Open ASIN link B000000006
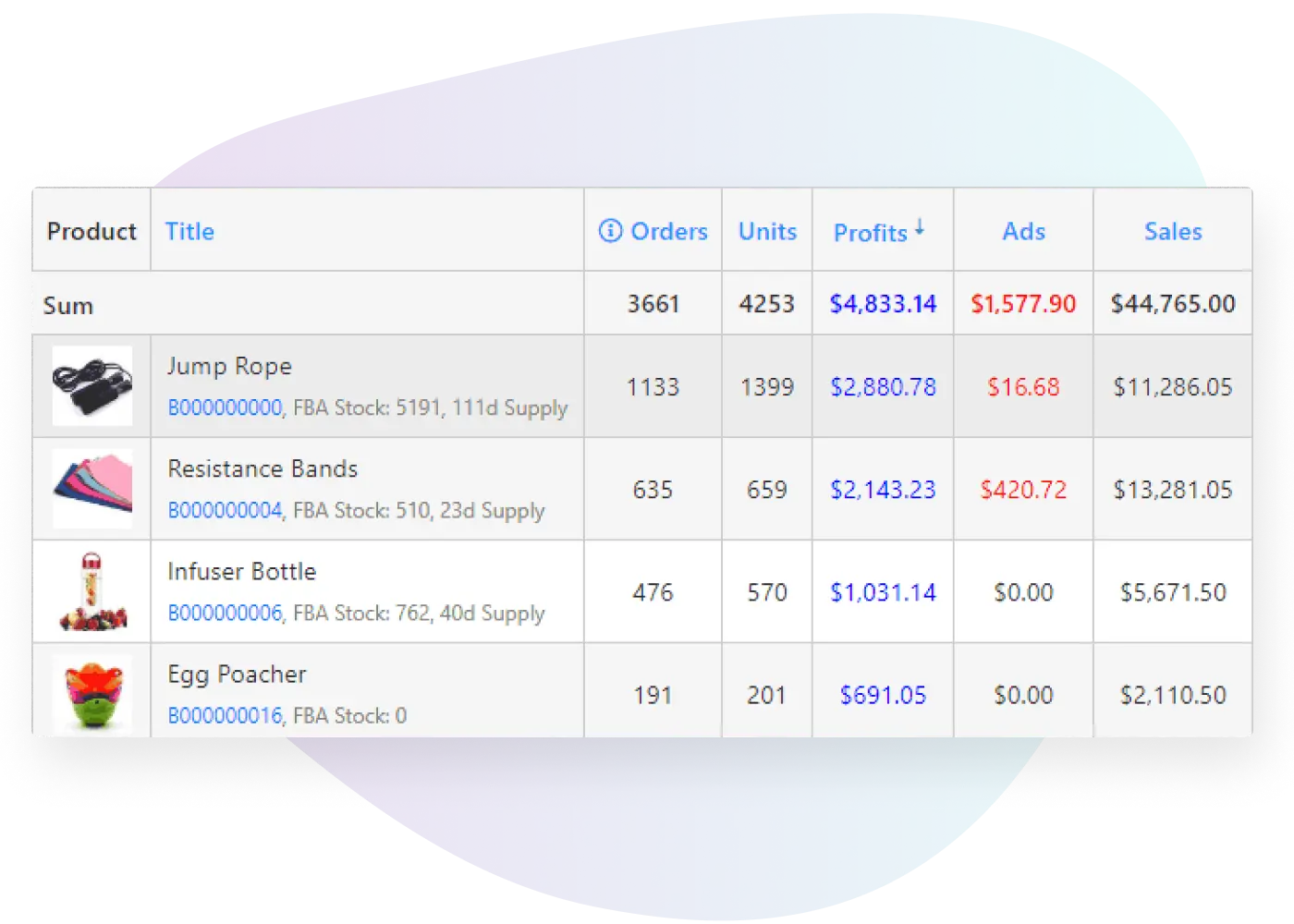 coord(225,613)
